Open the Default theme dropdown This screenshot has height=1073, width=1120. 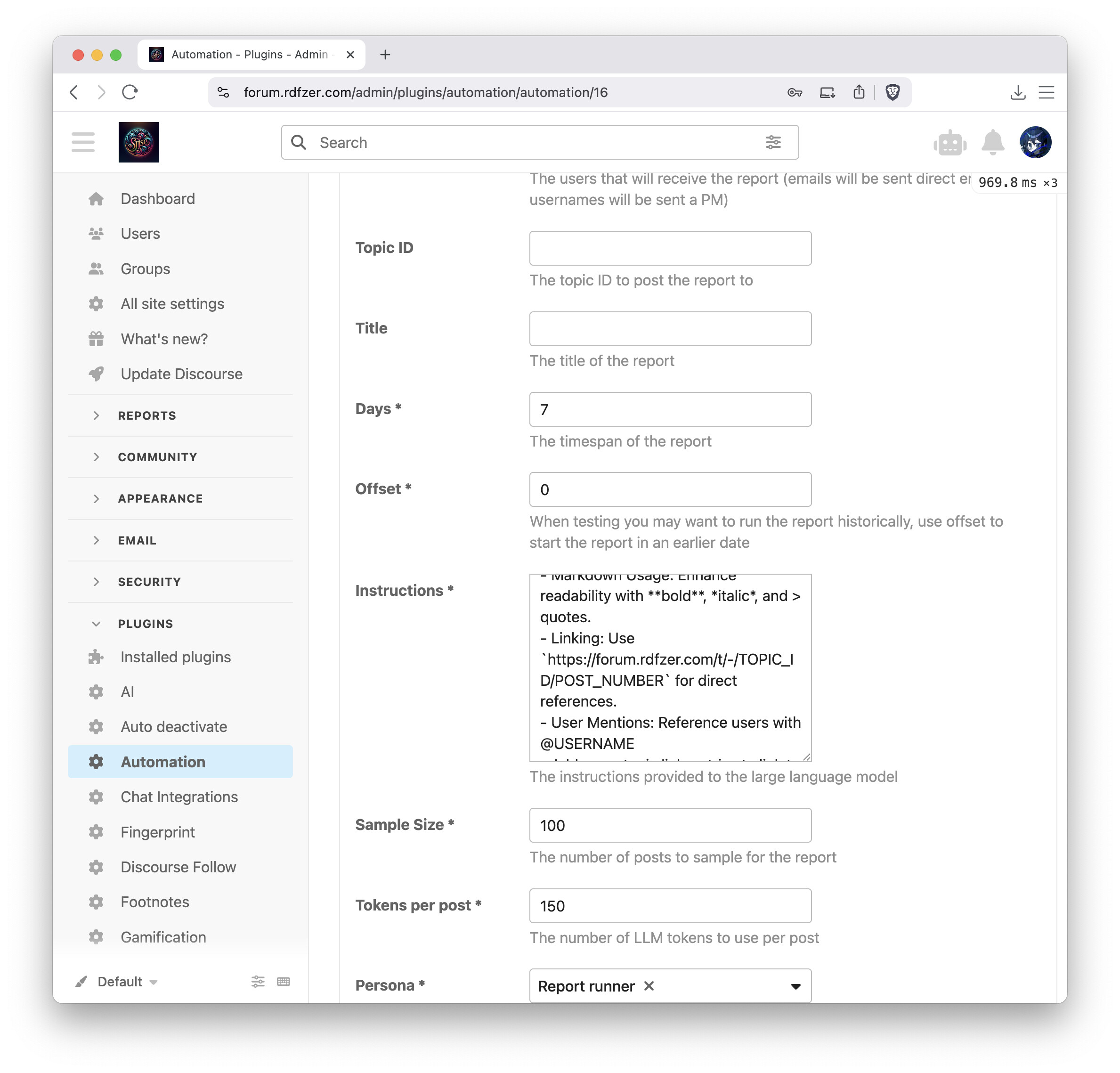127,982
